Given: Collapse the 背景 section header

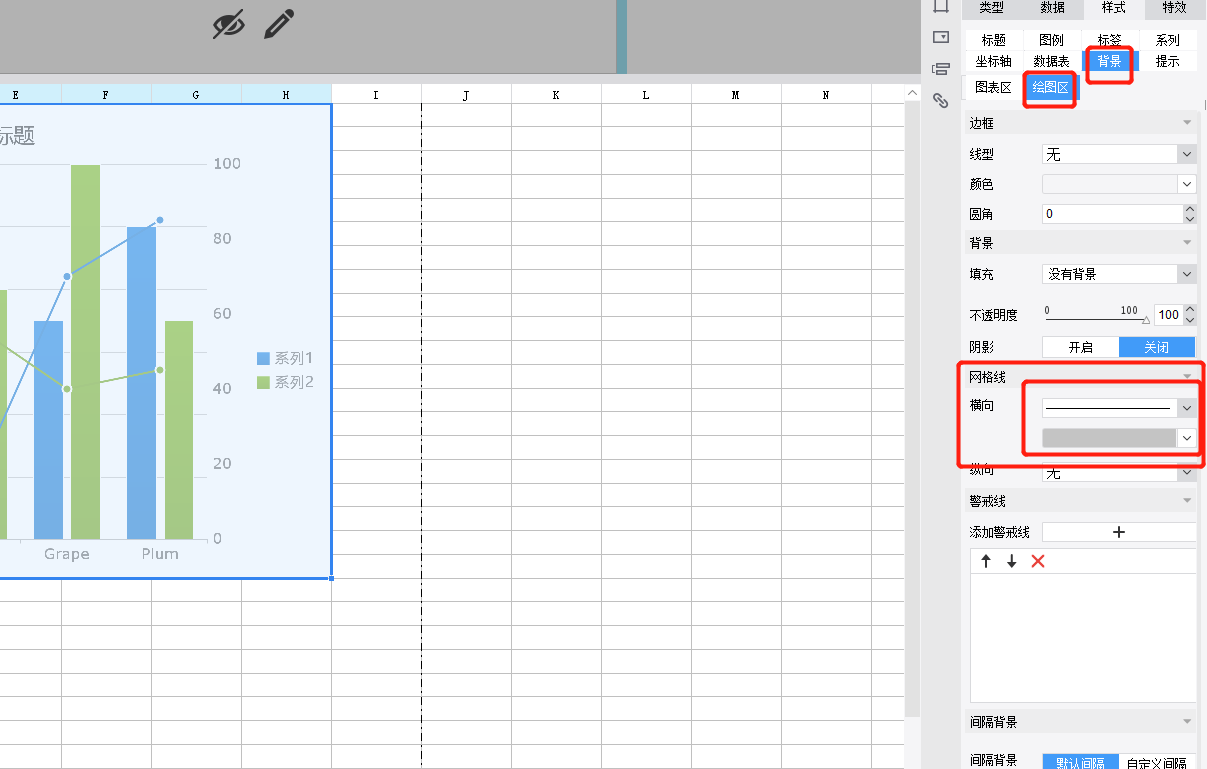Looking at the screenshot, I should coord(1187,243).
